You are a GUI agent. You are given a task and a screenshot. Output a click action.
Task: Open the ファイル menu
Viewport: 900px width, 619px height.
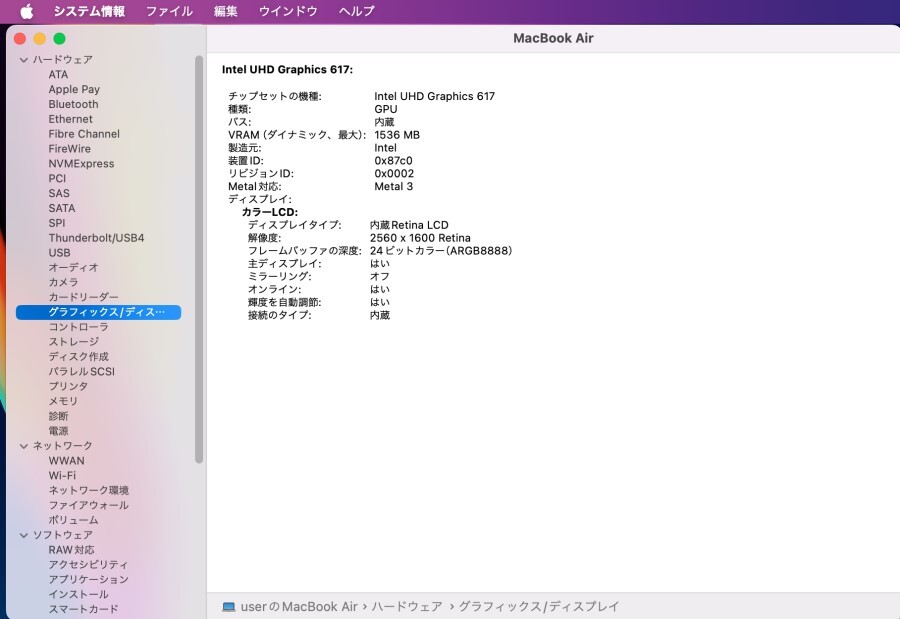coord(169,11)
